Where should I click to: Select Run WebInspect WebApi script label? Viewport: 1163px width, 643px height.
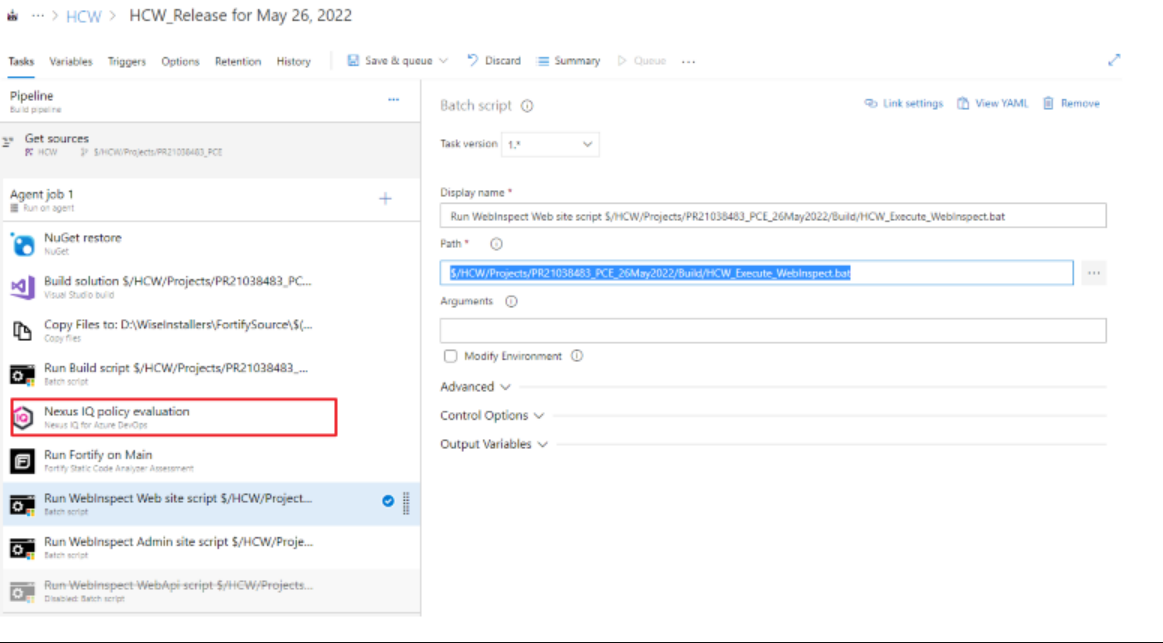(x=178, y=585)
